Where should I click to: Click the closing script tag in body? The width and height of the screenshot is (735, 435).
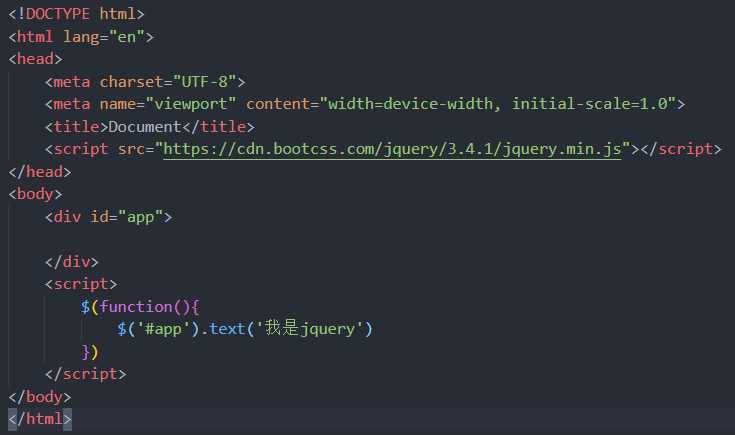point(86,374)
